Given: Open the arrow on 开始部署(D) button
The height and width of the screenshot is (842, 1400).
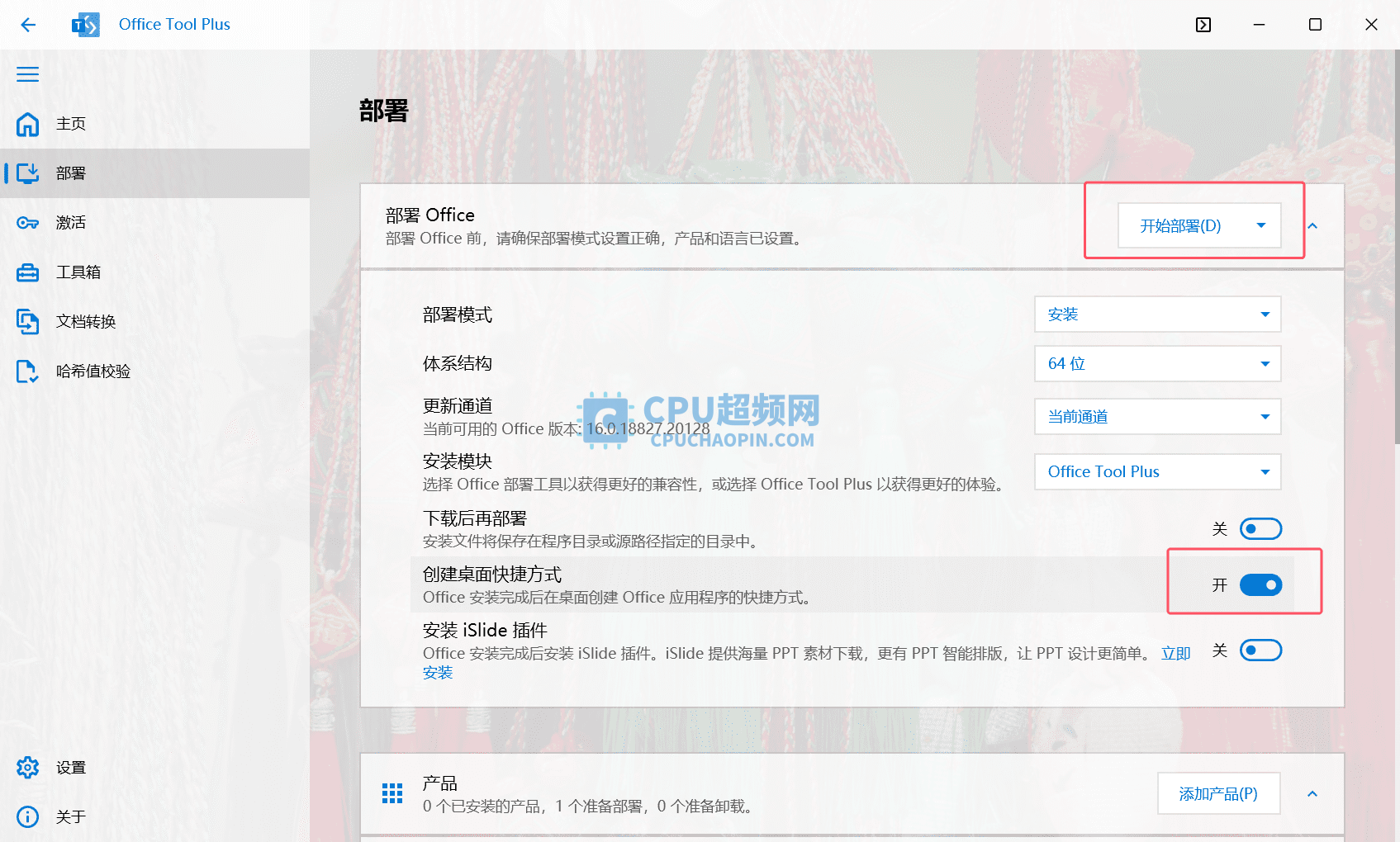Looking at the screenshot, I should (x=1260, y=225).
